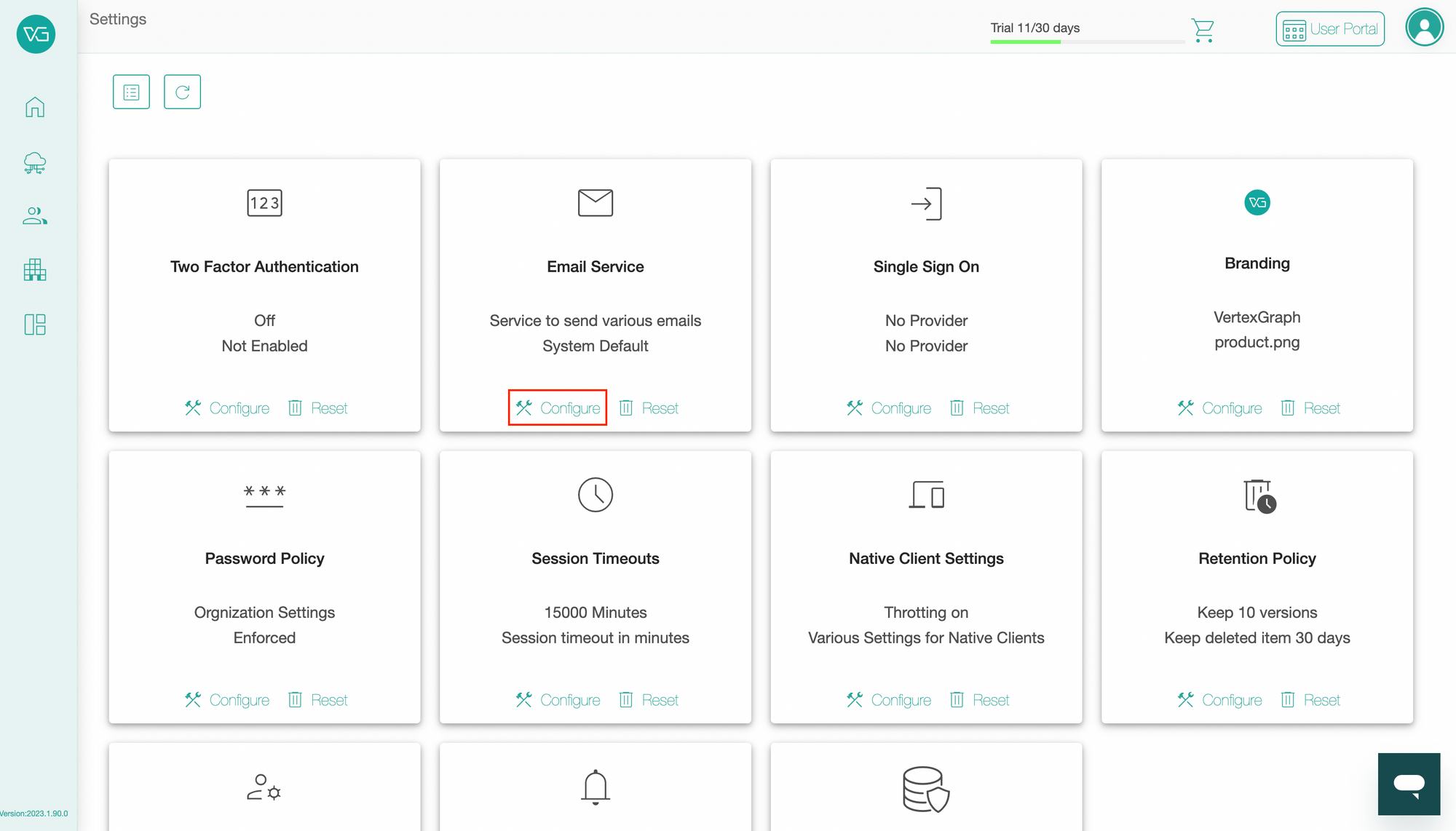Open the User Portal button
Screen dimensions: 1456x831
[x=1330, y=29]
